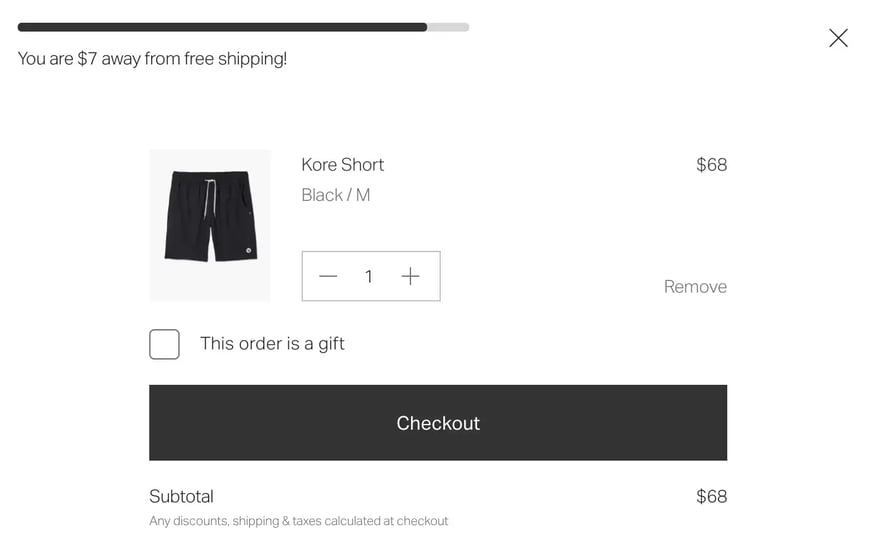
Task: Click the filled free shipping progress bar
Action: coord(222,27)
